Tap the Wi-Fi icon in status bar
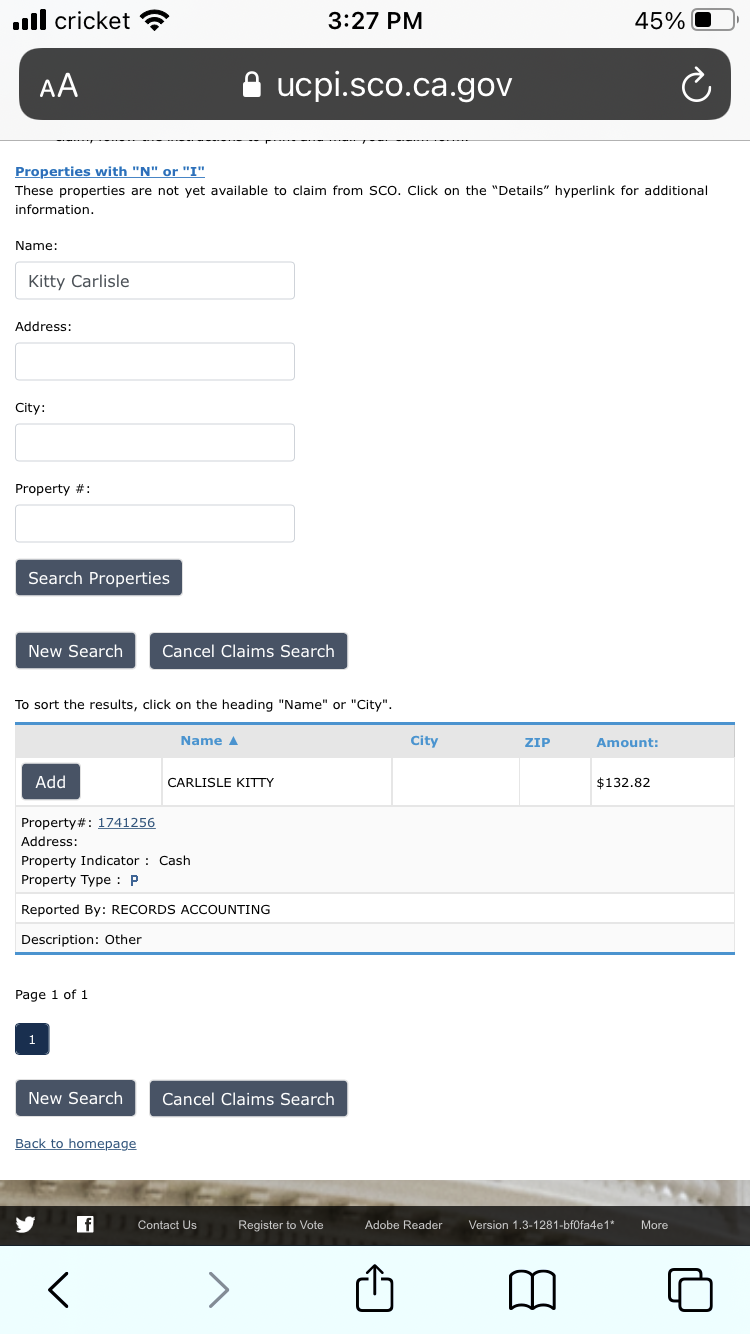Viewport: 750px width, 1334px height. 154,20
